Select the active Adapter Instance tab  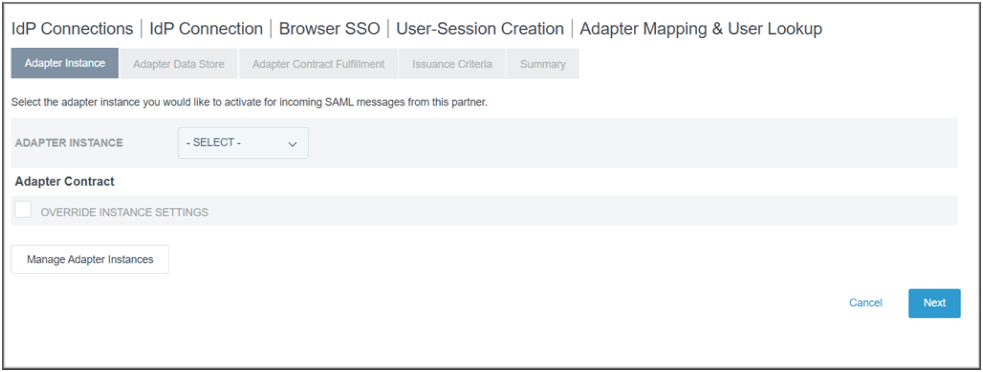point(65,63)
